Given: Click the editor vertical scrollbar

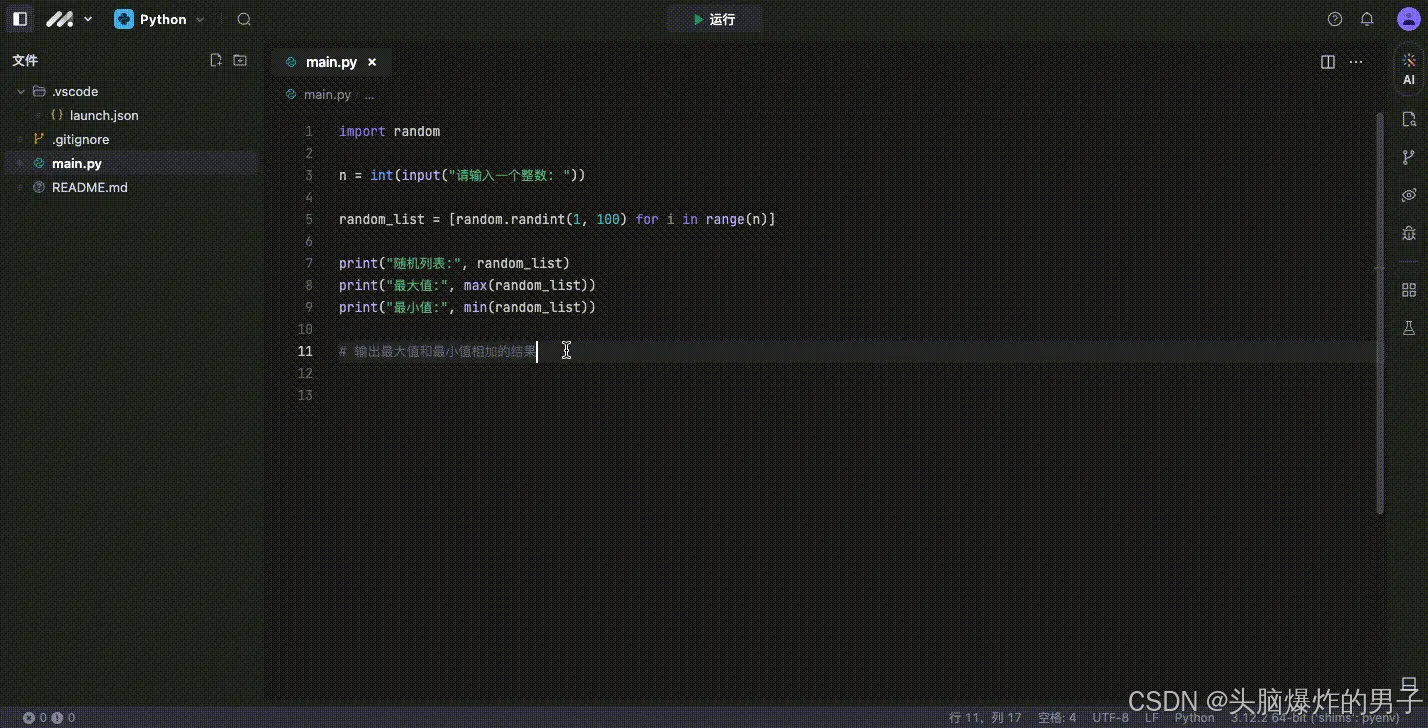Looking at the screenshot, I should 1381,313.
